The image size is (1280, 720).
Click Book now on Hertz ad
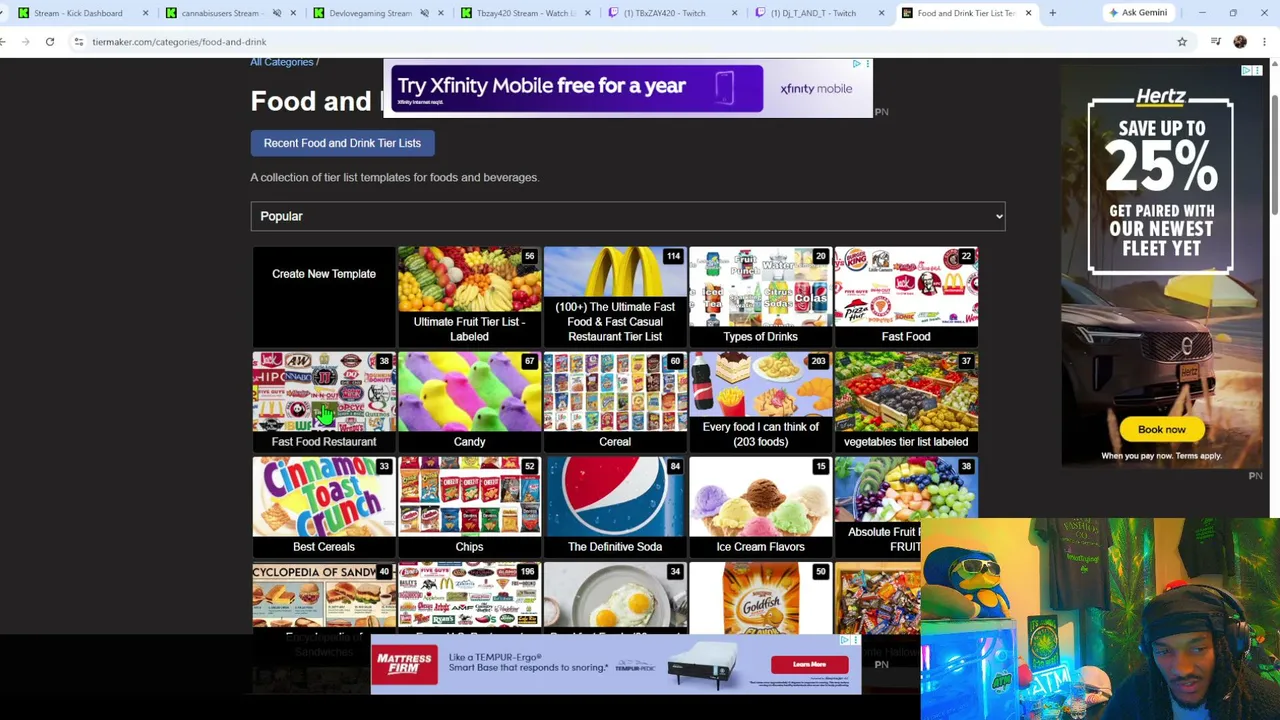click(1161, 430)
